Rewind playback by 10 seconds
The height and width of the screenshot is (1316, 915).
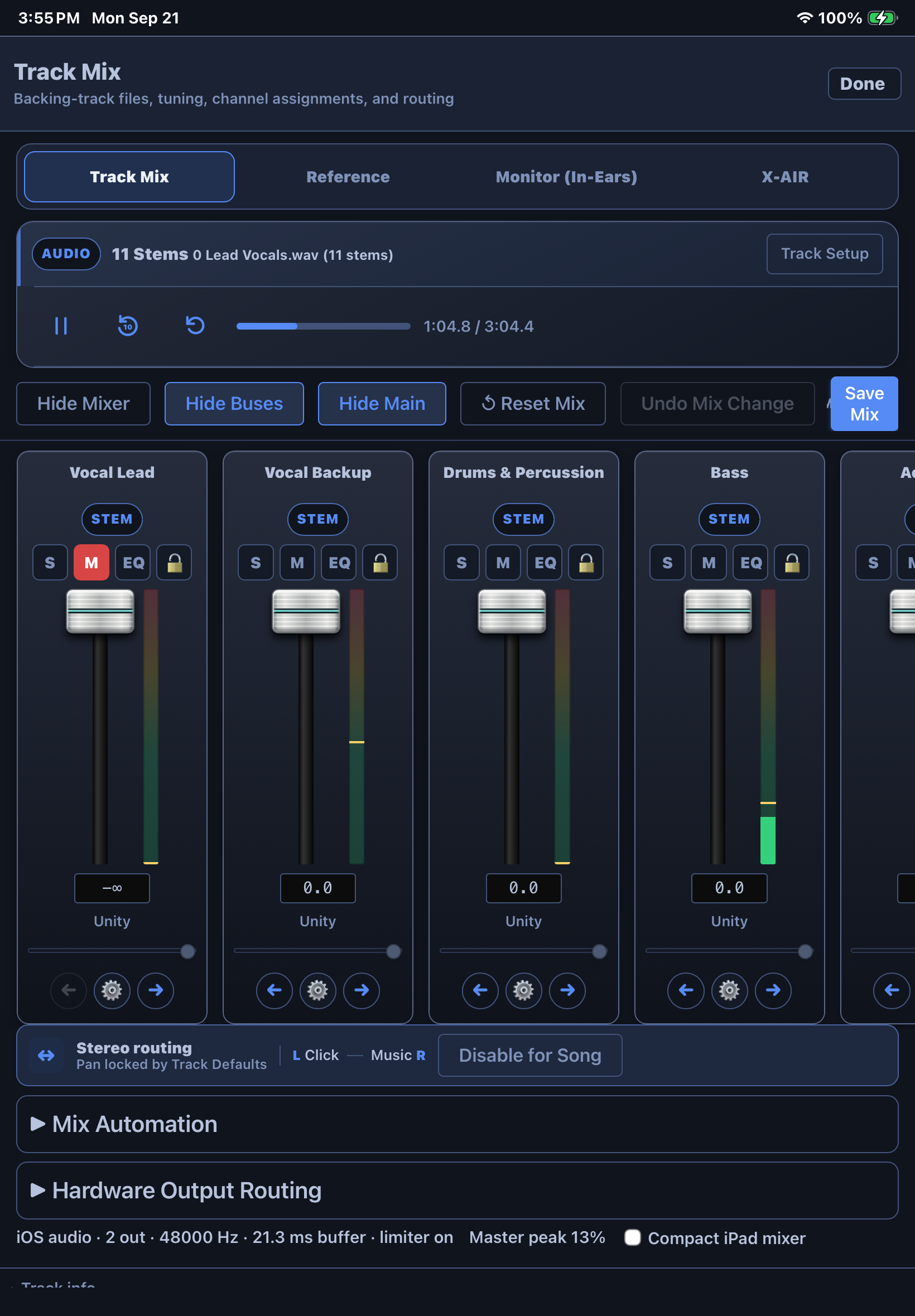click(x=128, y=326)
